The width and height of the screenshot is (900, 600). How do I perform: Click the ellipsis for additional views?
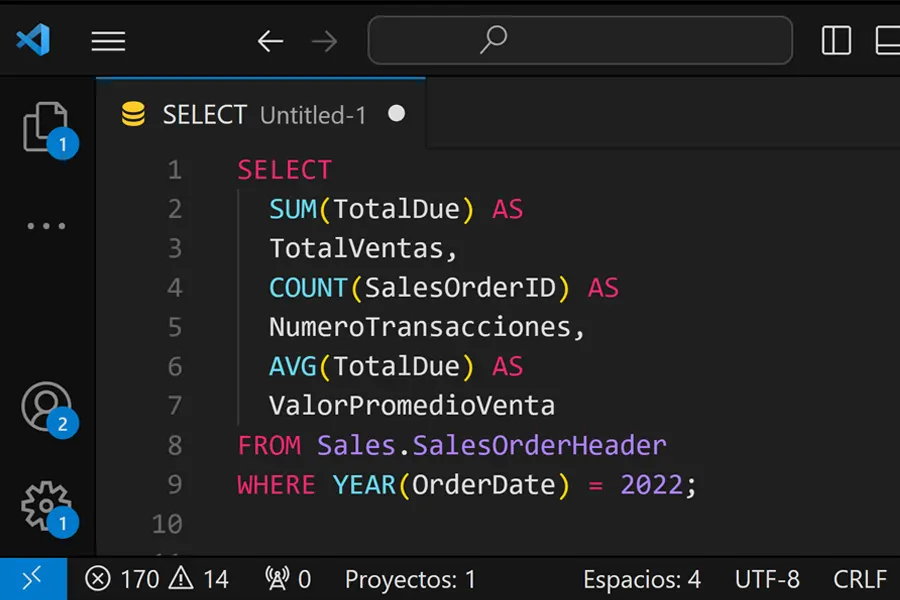45,225
